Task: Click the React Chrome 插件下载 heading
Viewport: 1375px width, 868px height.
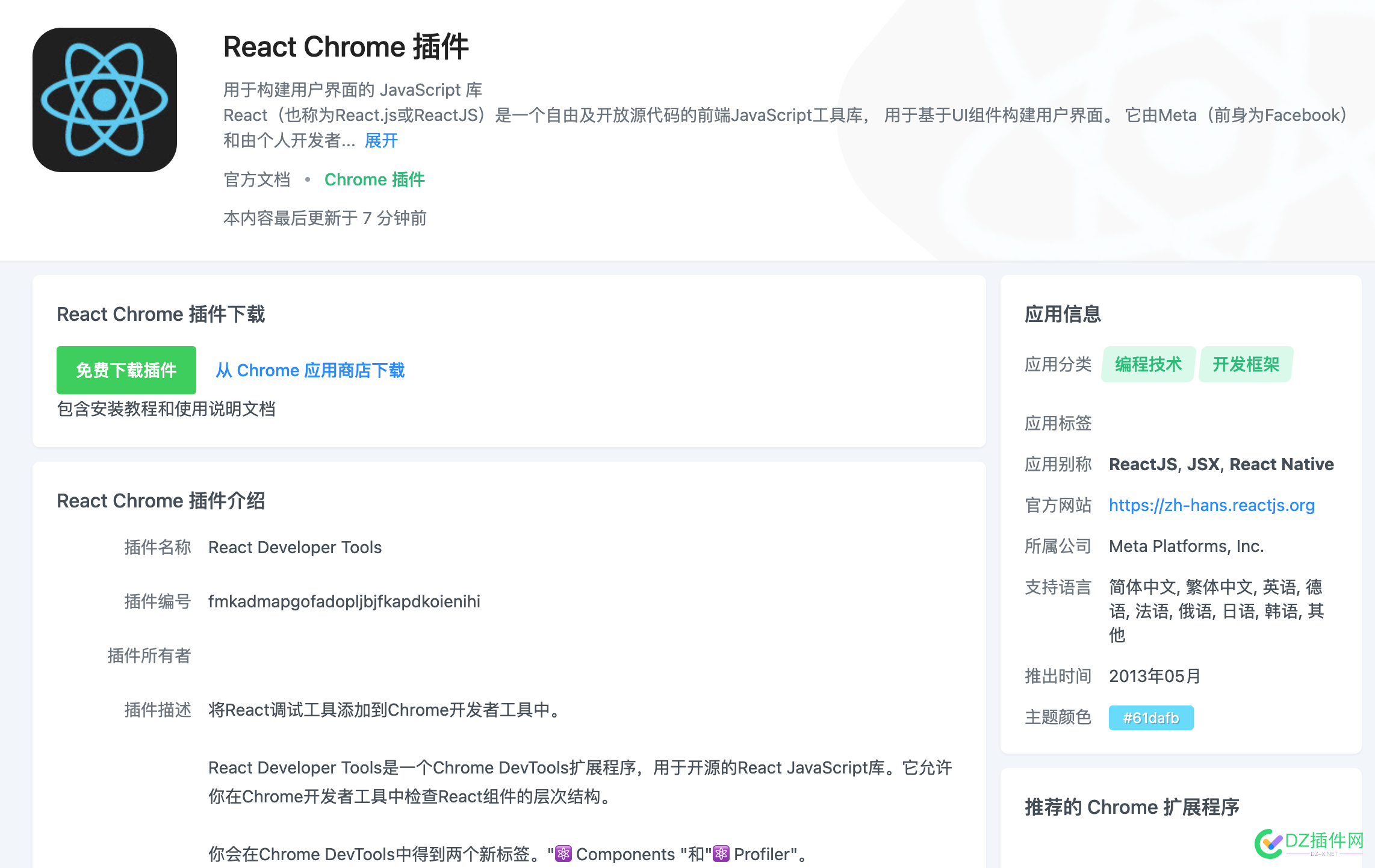Action: tap(161, 314)
